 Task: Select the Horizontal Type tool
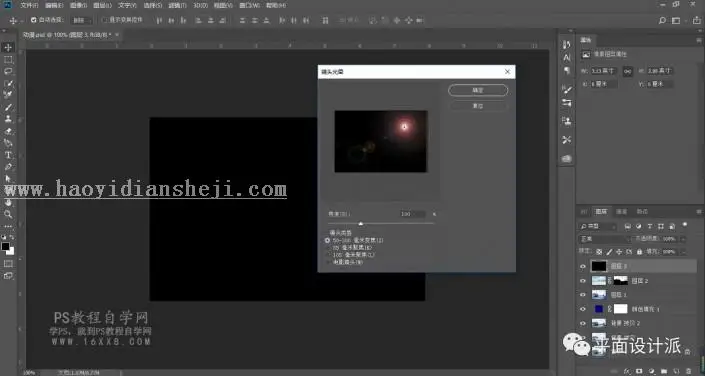click(8, 155)
